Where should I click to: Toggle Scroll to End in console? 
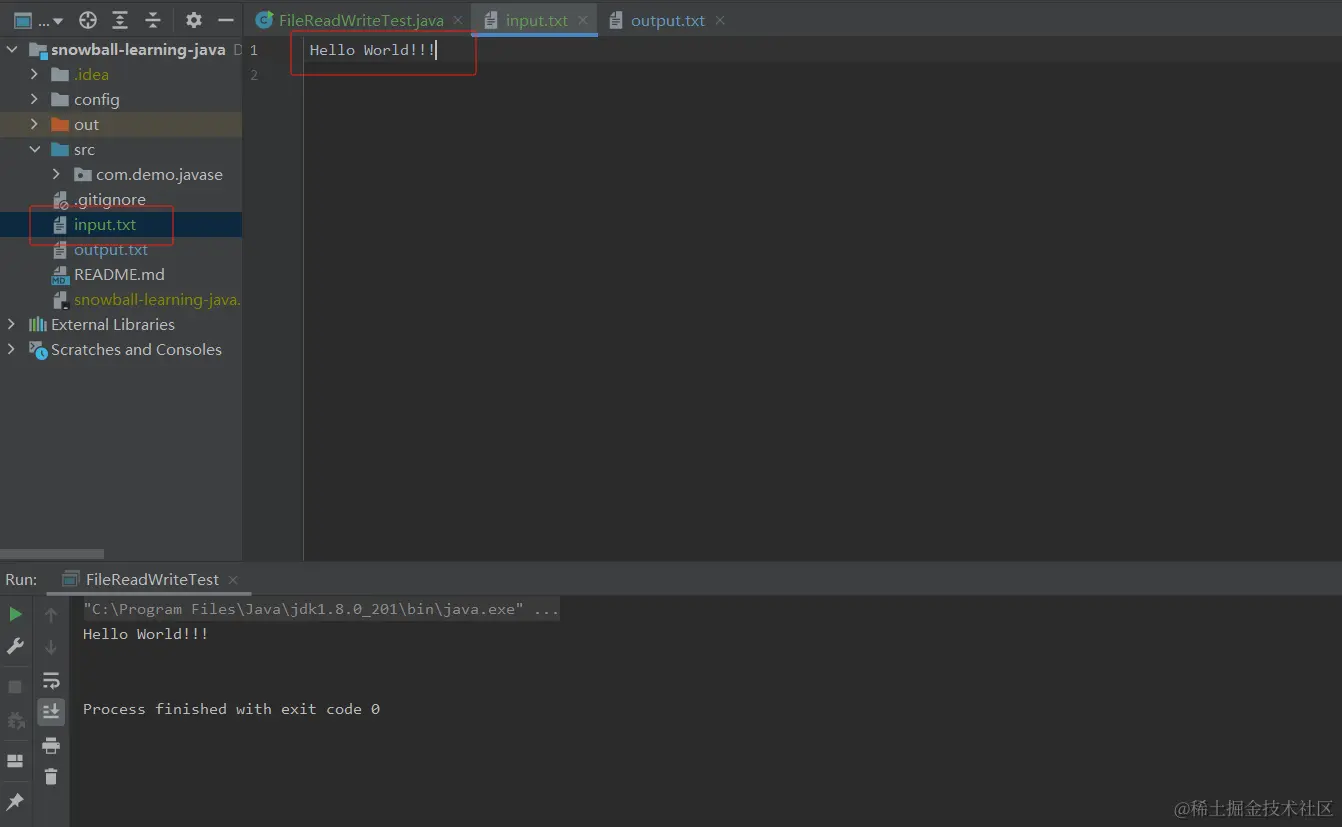pyautogui.click(x=51, y=712)
